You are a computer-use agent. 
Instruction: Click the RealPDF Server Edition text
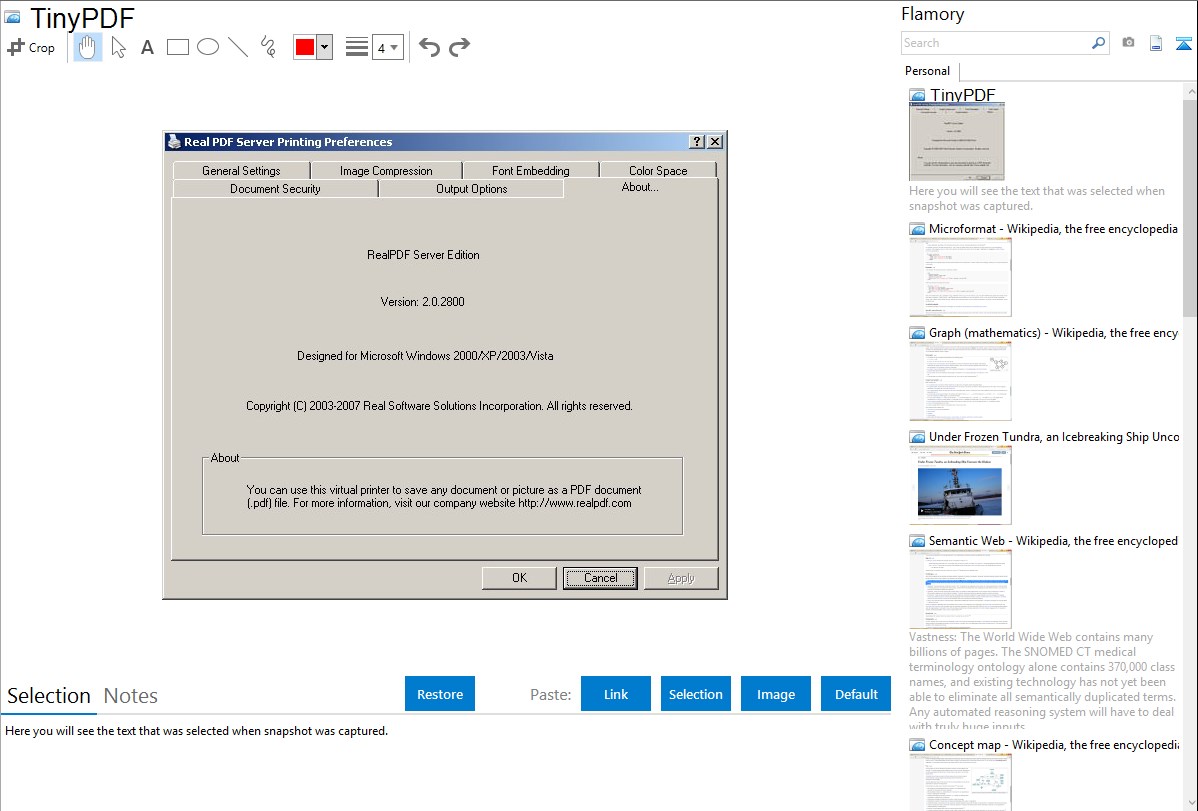[x=423, y=255]
